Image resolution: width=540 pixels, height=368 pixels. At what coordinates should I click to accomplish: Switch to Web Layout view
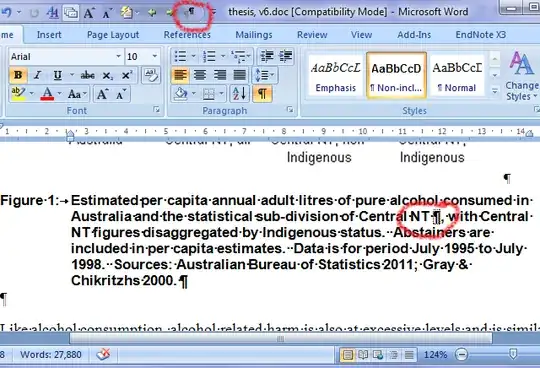pos(378,355)
